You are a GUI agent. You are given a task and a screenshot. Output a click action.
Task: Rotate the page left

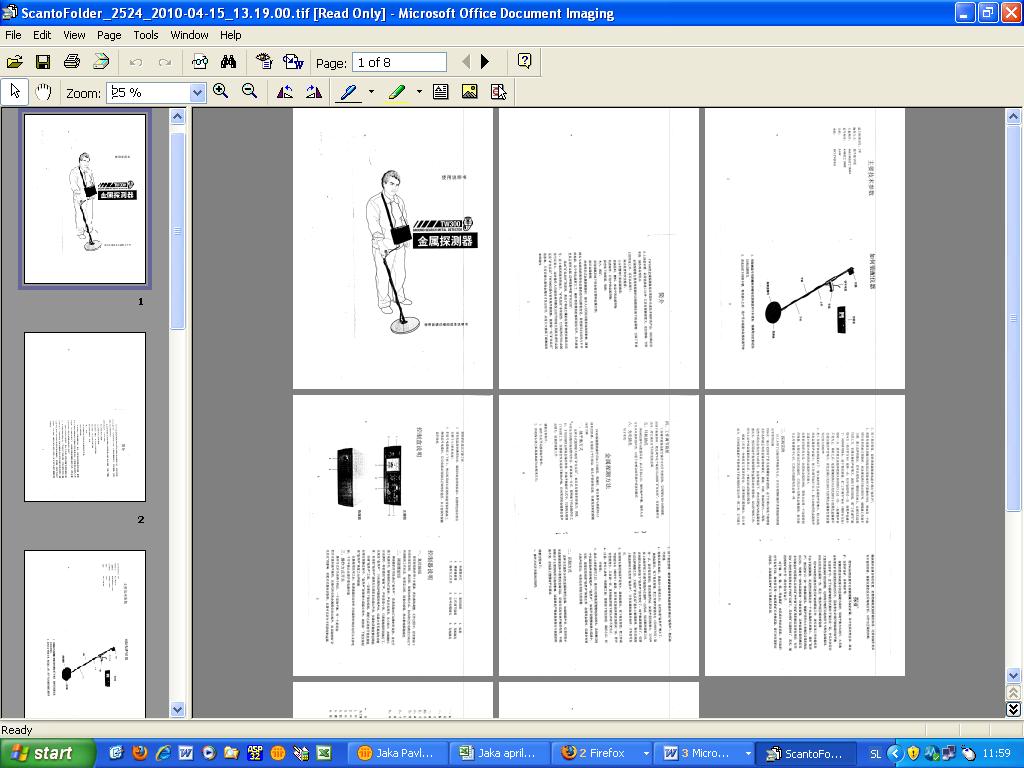pos(285,92)
